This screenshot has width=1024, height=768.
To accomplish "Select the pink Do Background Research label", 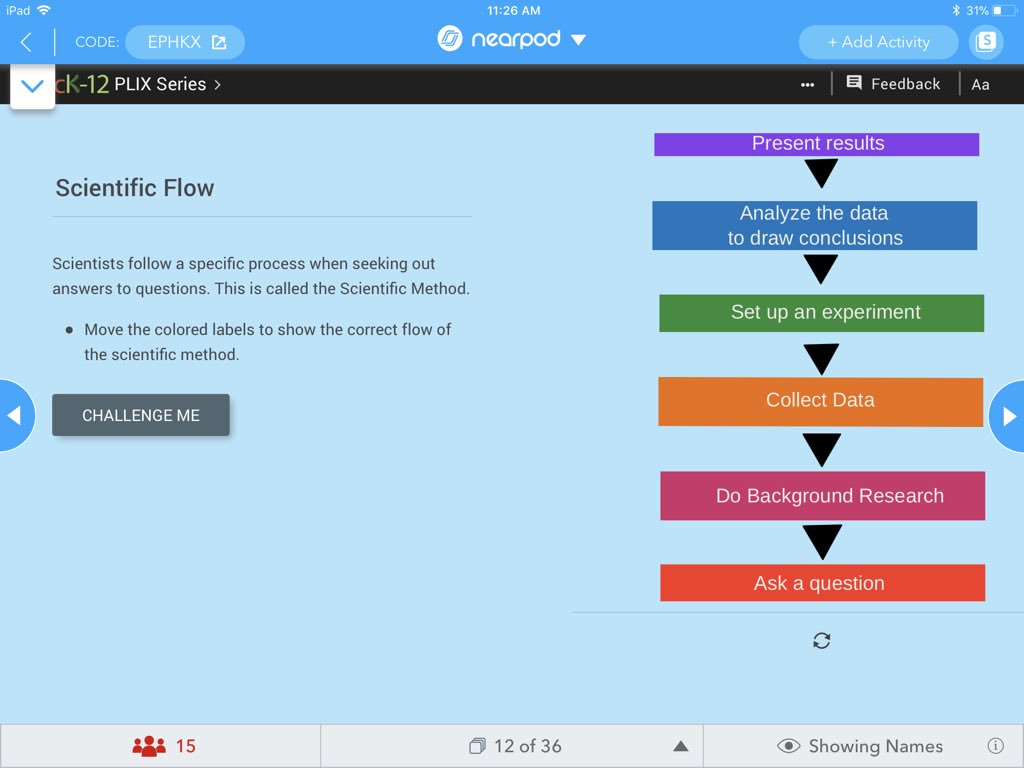I will (x=823, y=496).
